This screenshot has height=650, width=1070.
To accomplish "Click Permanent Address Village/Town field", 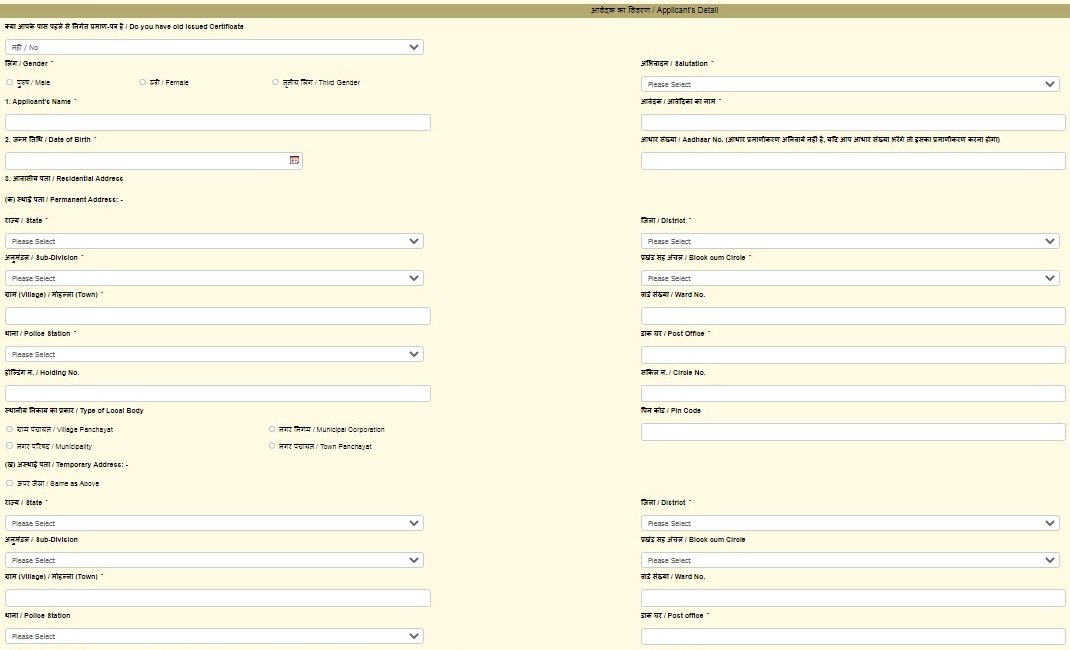I will [218, 316].
